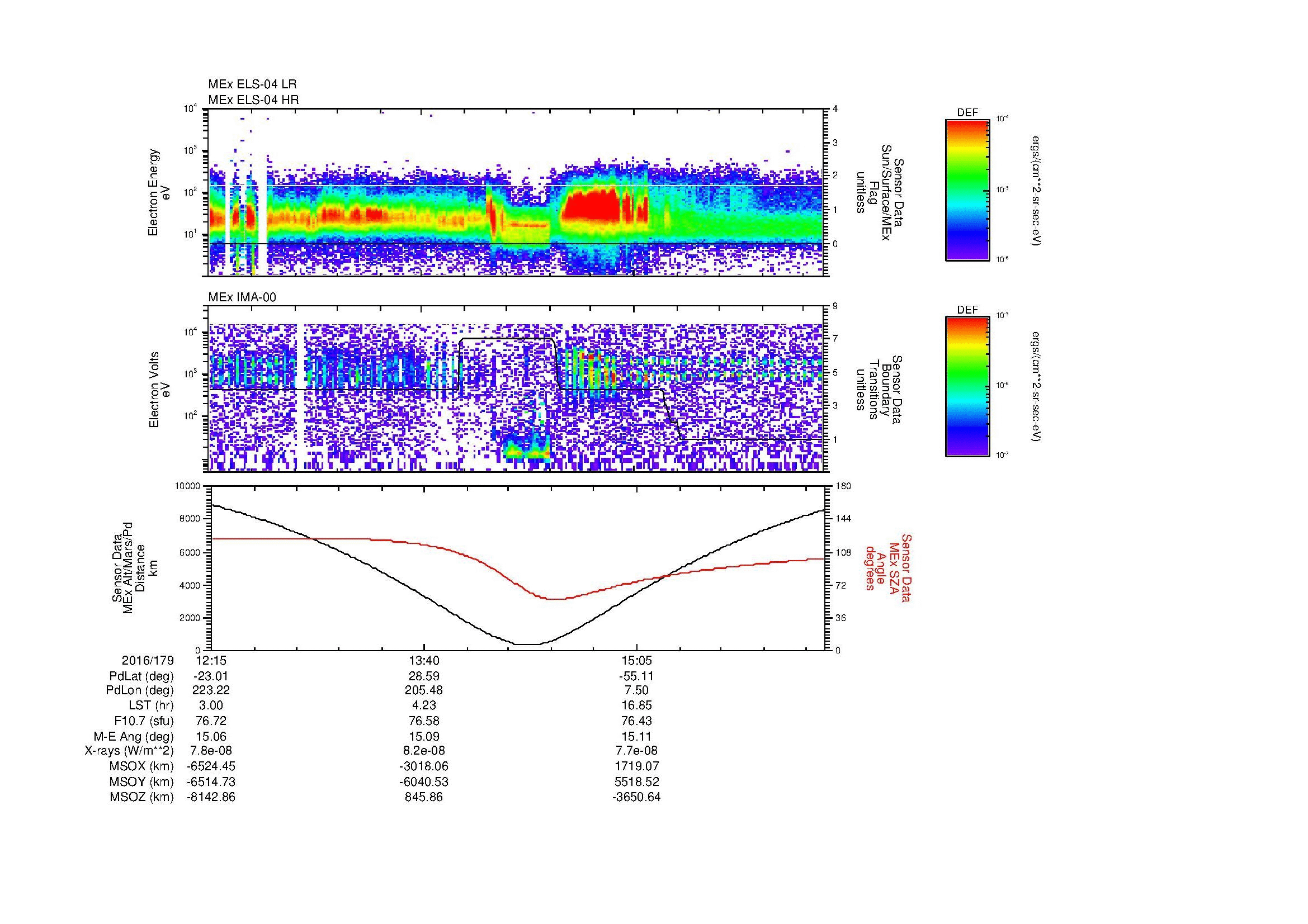Click the PdLat value '28.59'
Viewport: 1308px width, 924px height.
(x=424, y=676)
